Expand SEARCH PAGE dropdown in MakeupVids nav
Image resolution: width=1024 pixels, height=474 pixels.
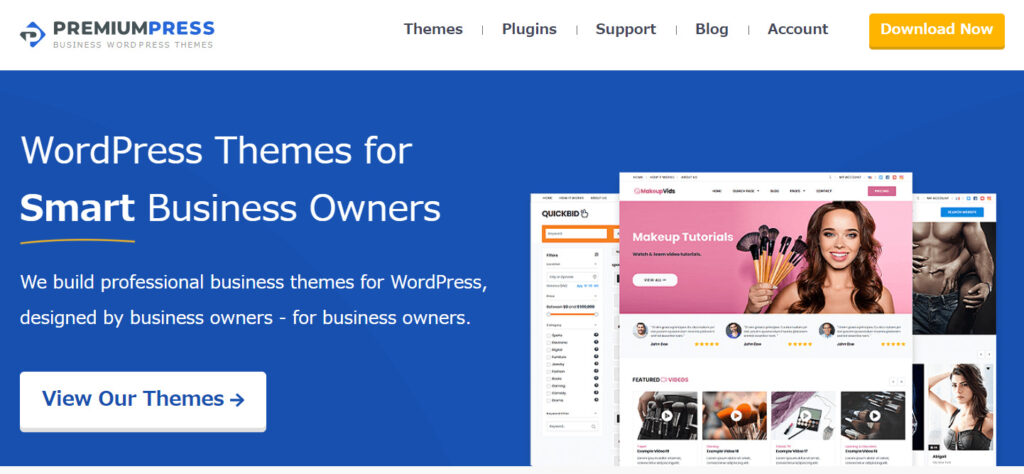click(x=746, y=191)
